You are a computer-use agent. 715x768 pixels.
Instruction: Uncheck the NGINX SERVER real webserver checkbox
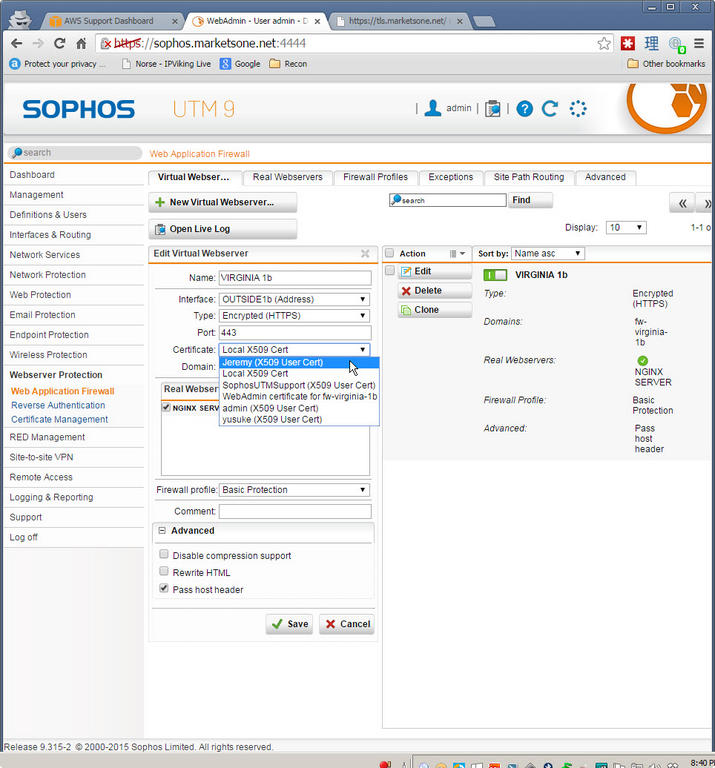[x=166, y=407]
